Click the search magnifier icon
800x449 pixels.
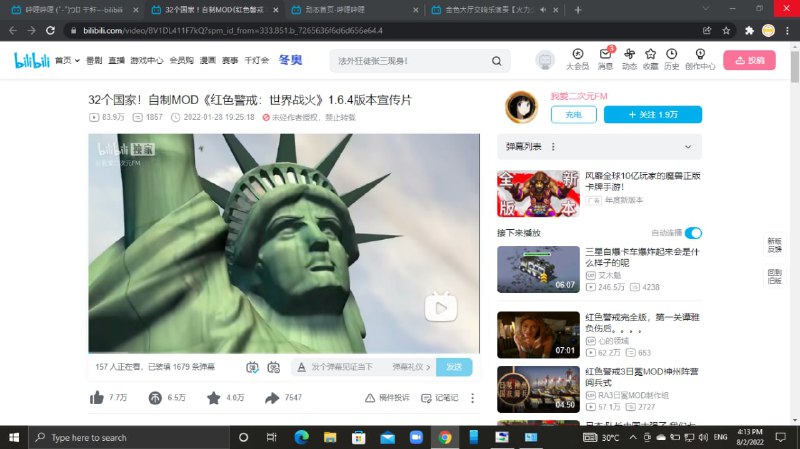pyautogui.click(x=496, y=61)
